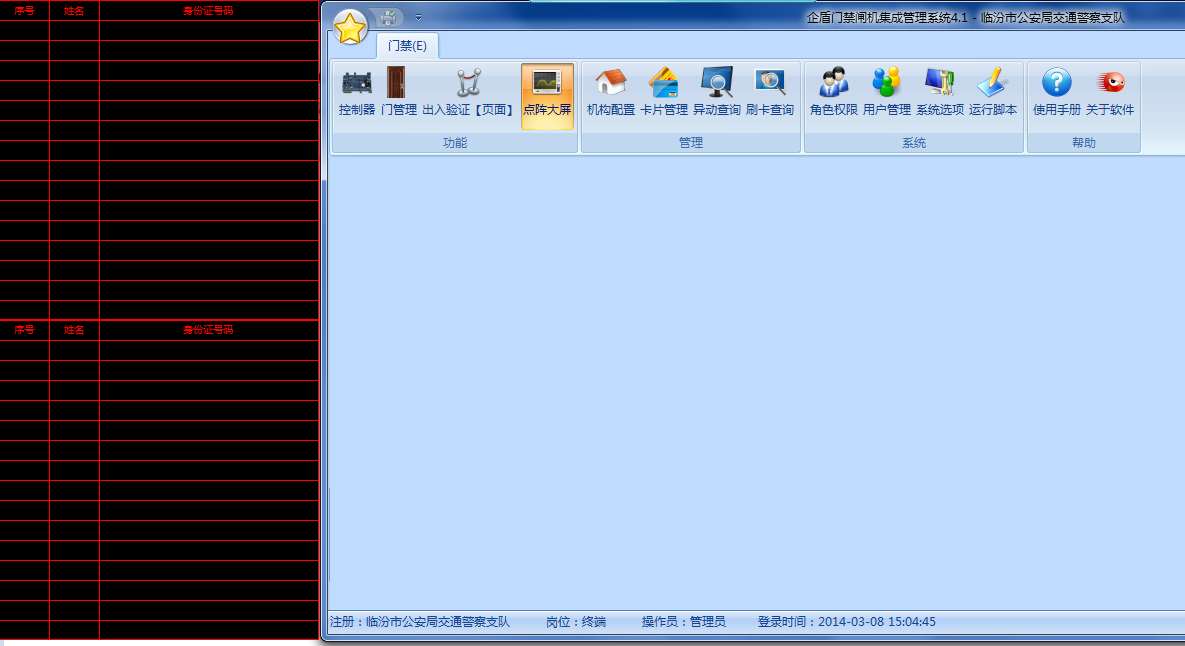Click the upper table 序号 column header

pyautogui.click(x=24, y=11)
